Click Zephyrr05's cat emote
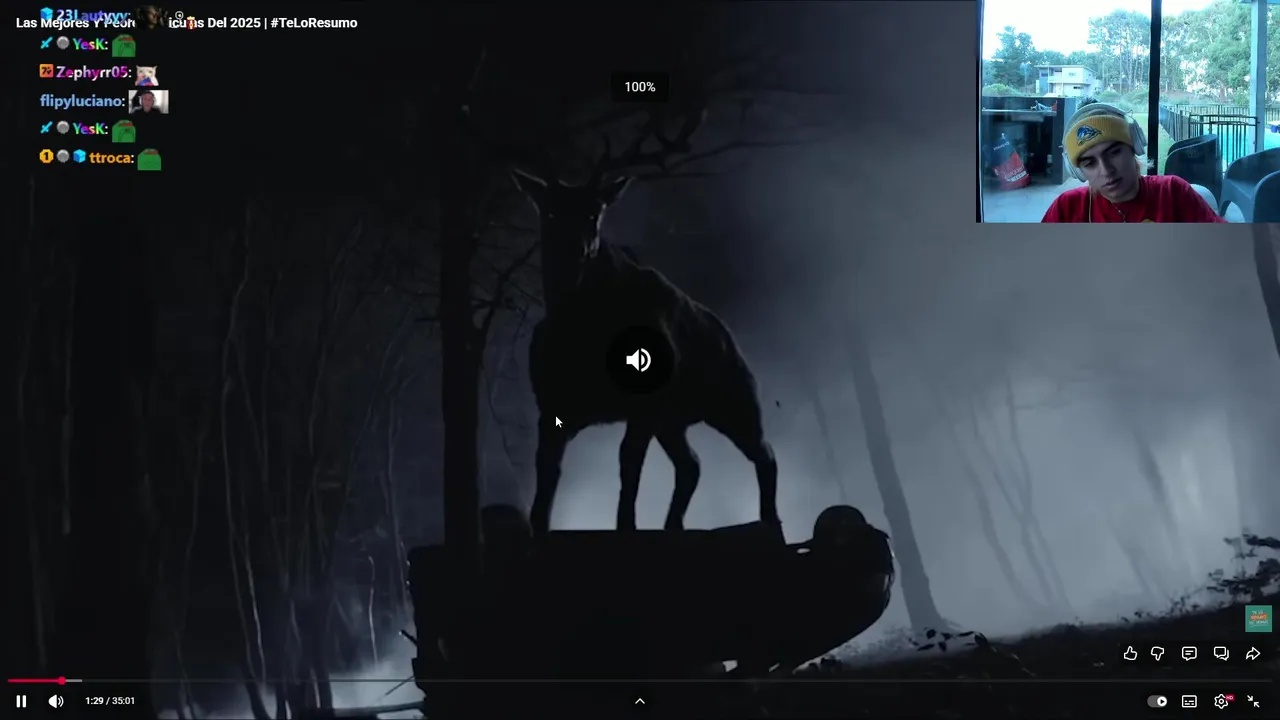 pyautogui.click(x=146, y=74)
